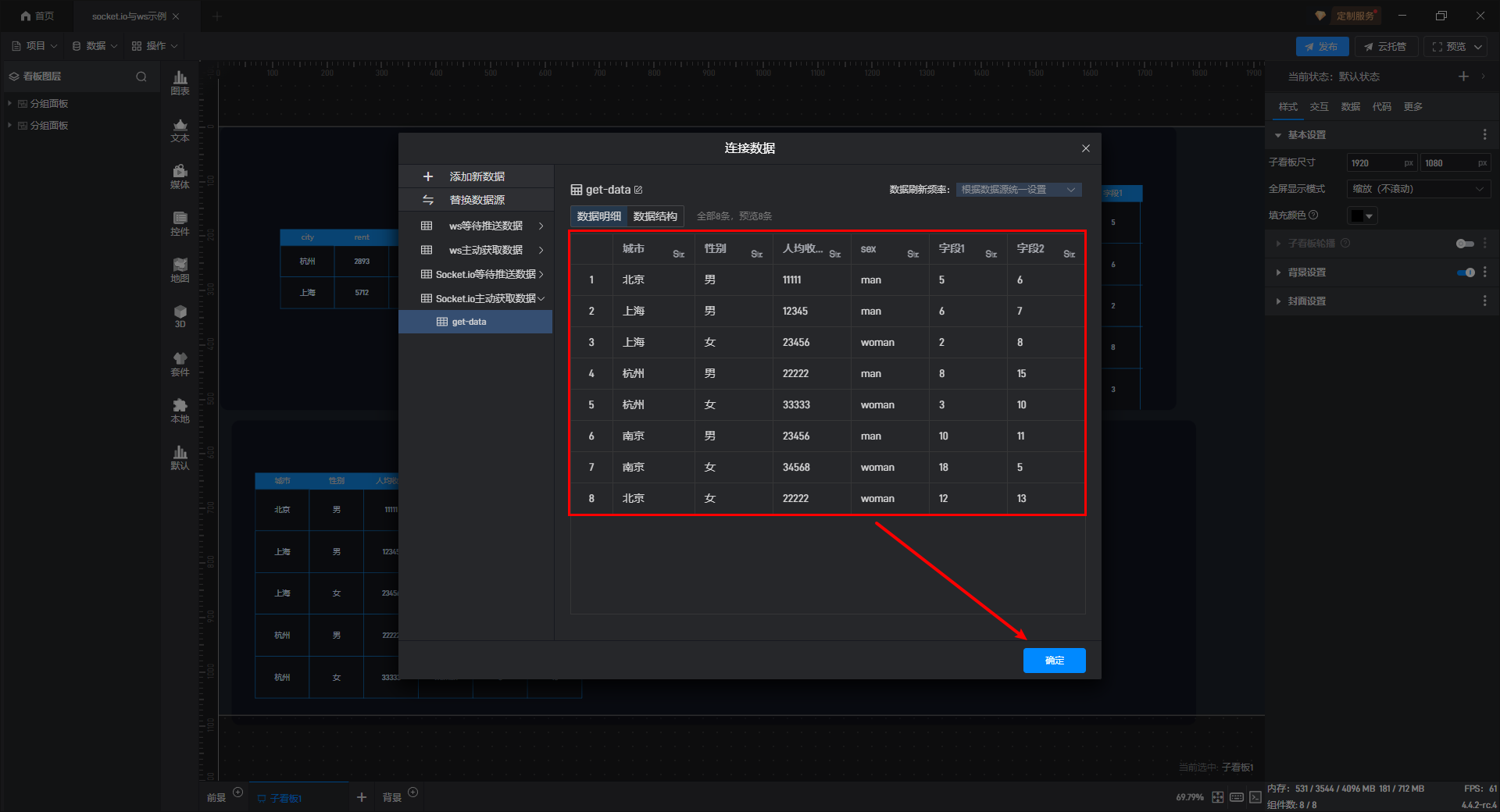
Task: Expand the second 分组面板 layer
Action: coord(9,125)
